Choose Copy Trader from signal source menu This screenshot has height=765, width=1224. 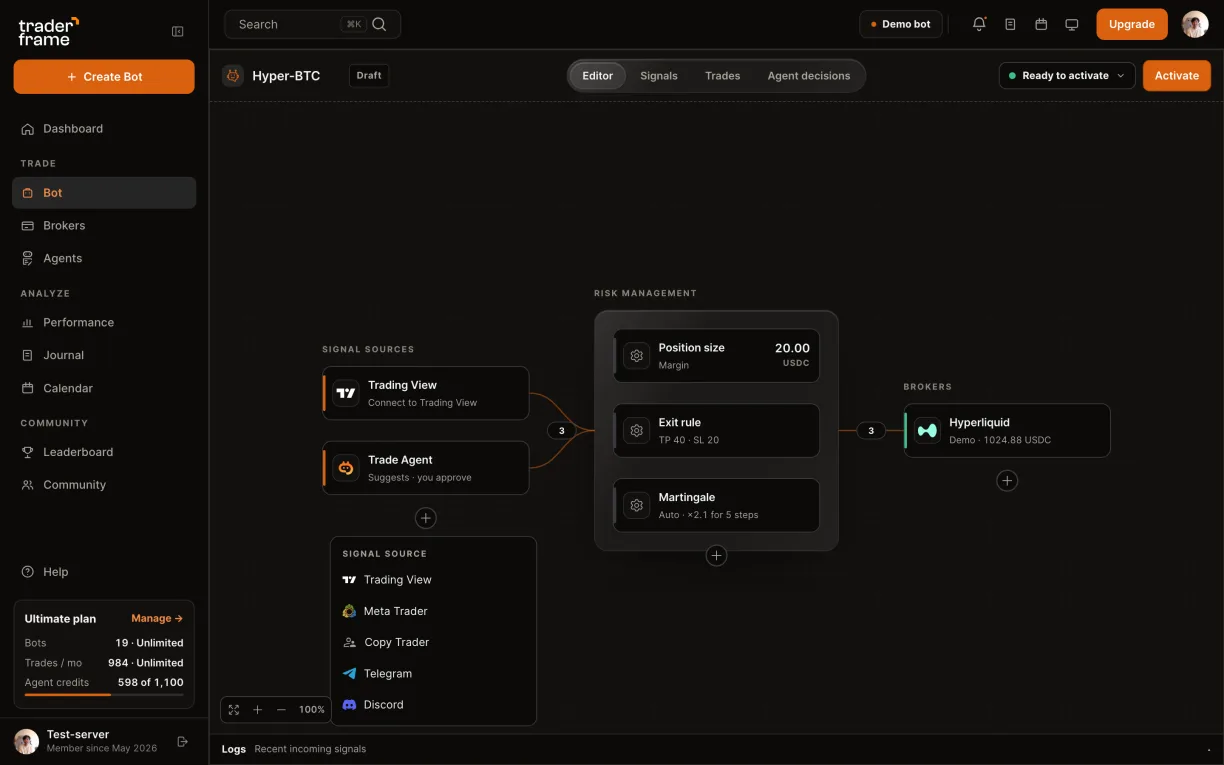(x=433, y=642)
